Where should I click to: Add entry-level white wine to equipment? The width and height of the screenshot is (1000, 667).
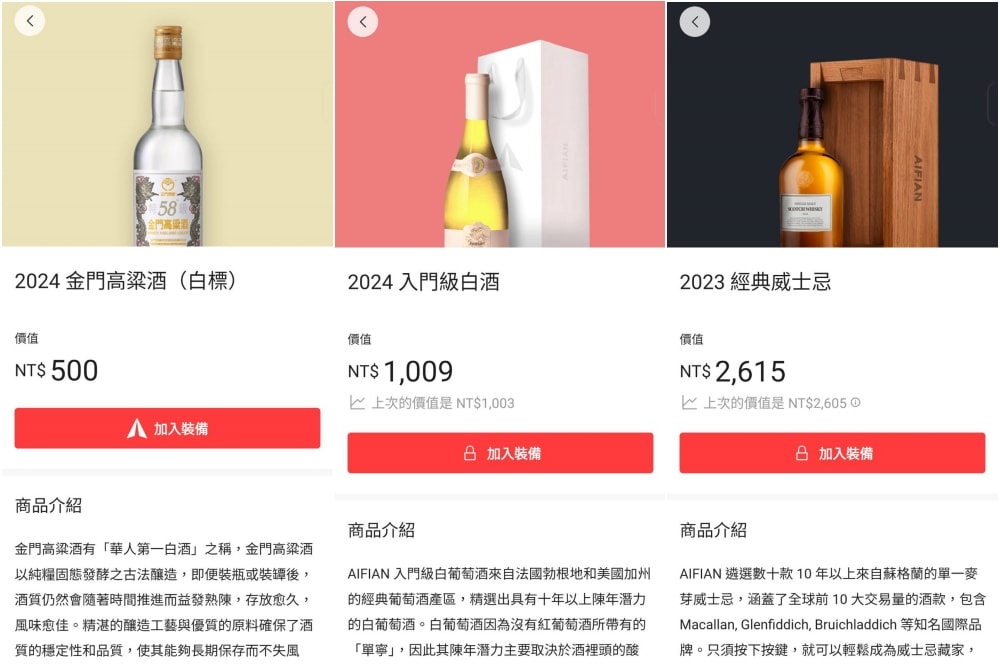click(500, 453)
